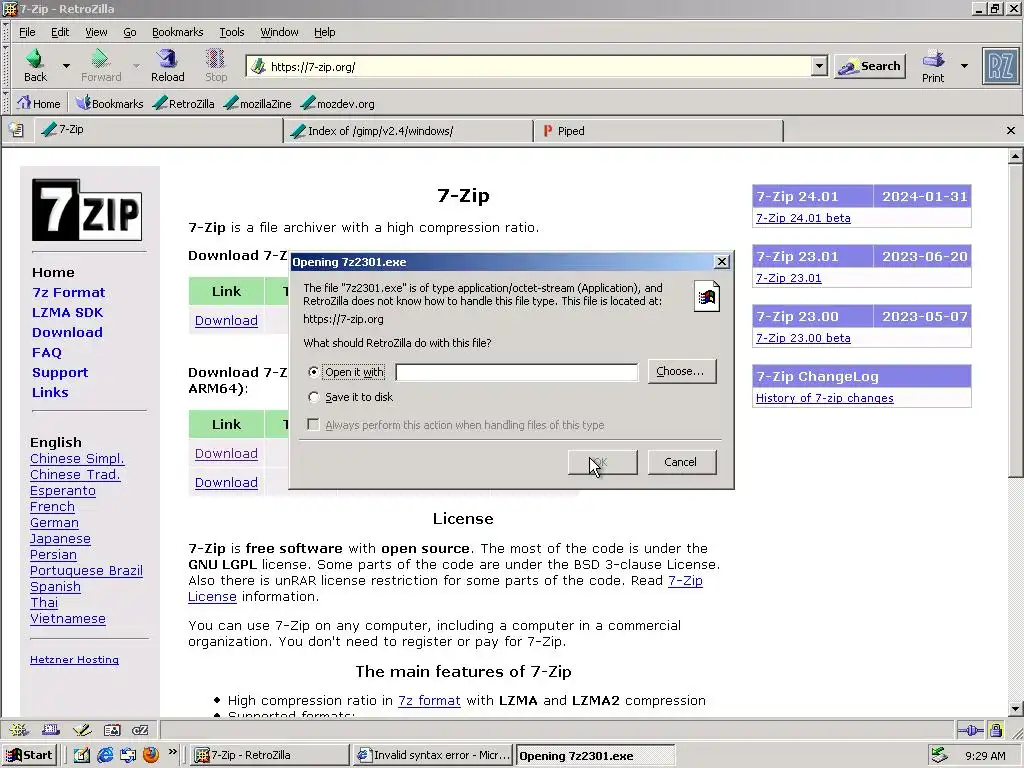Open the Window menu
The width and height of the screenshot is (1024, 768).
click(280, 32)
